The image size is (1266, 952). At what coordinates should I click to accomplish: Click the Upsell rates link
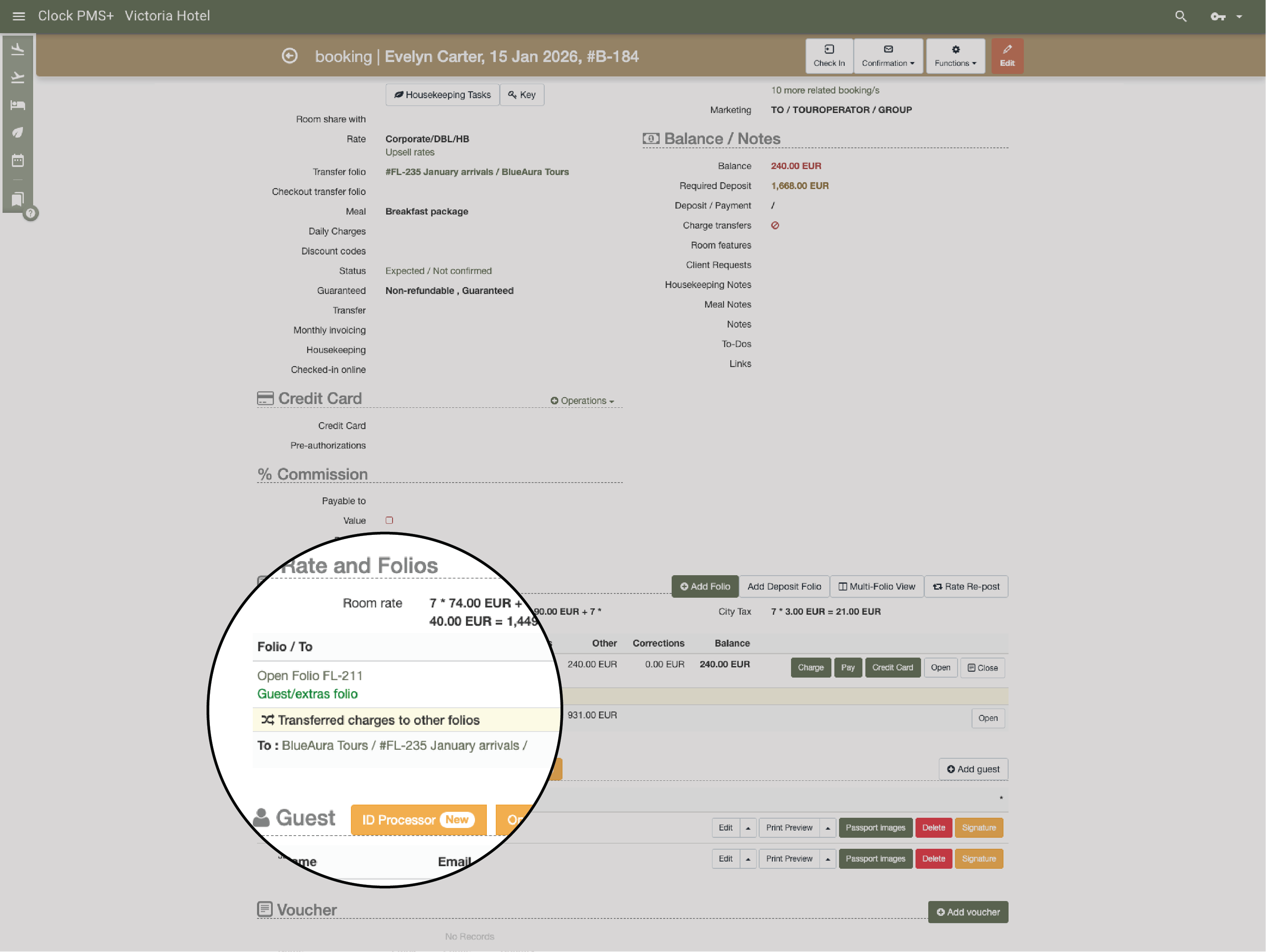[x=410, y=152]
